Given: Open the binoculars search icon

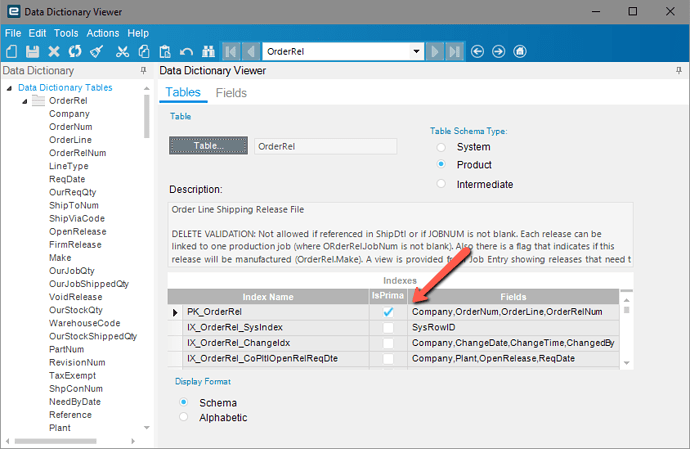Looking at the screenshot, I should coord(208,52).
